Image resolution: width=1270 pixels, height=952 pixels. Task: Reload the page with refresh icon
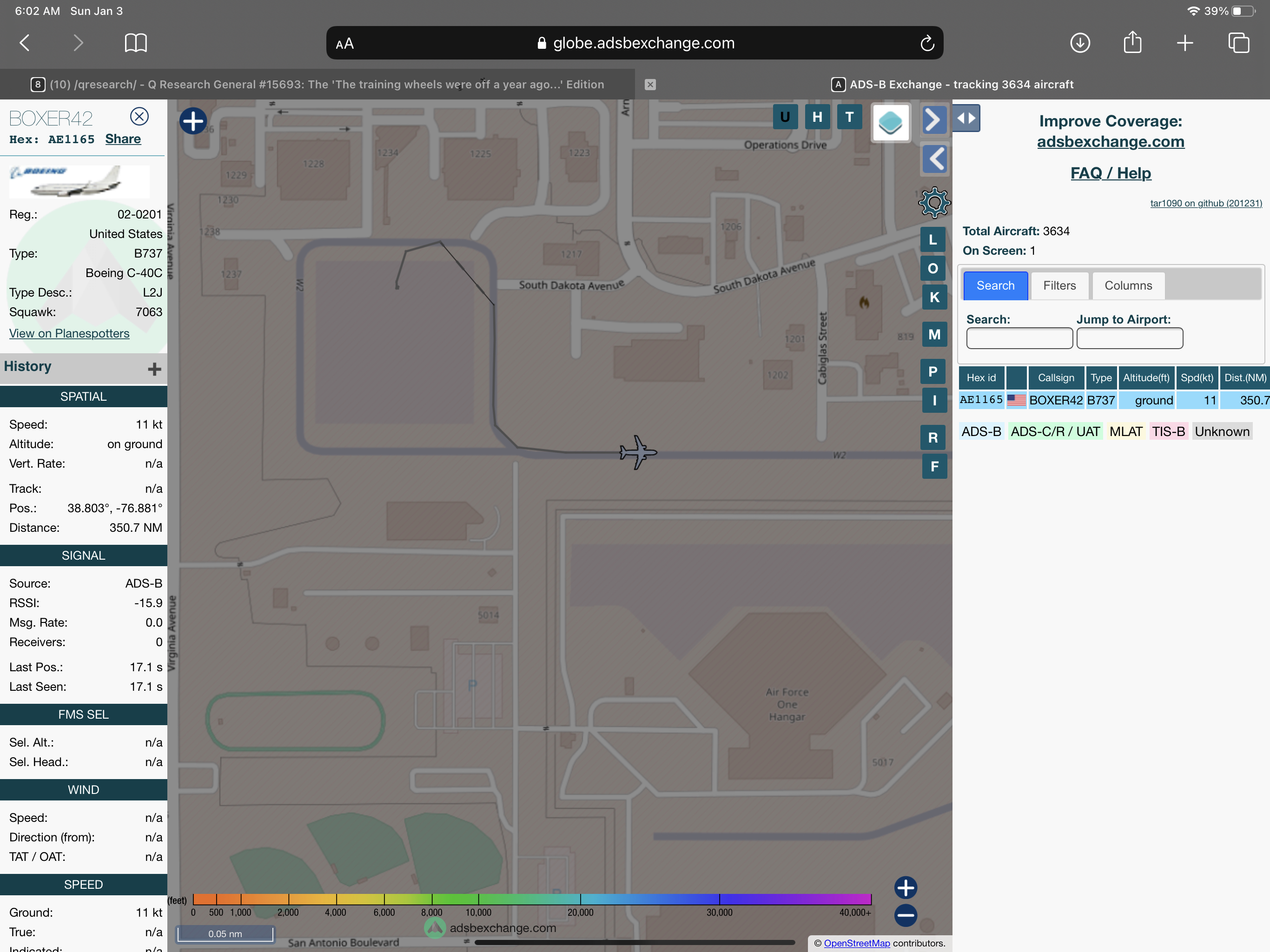point(926,43)
